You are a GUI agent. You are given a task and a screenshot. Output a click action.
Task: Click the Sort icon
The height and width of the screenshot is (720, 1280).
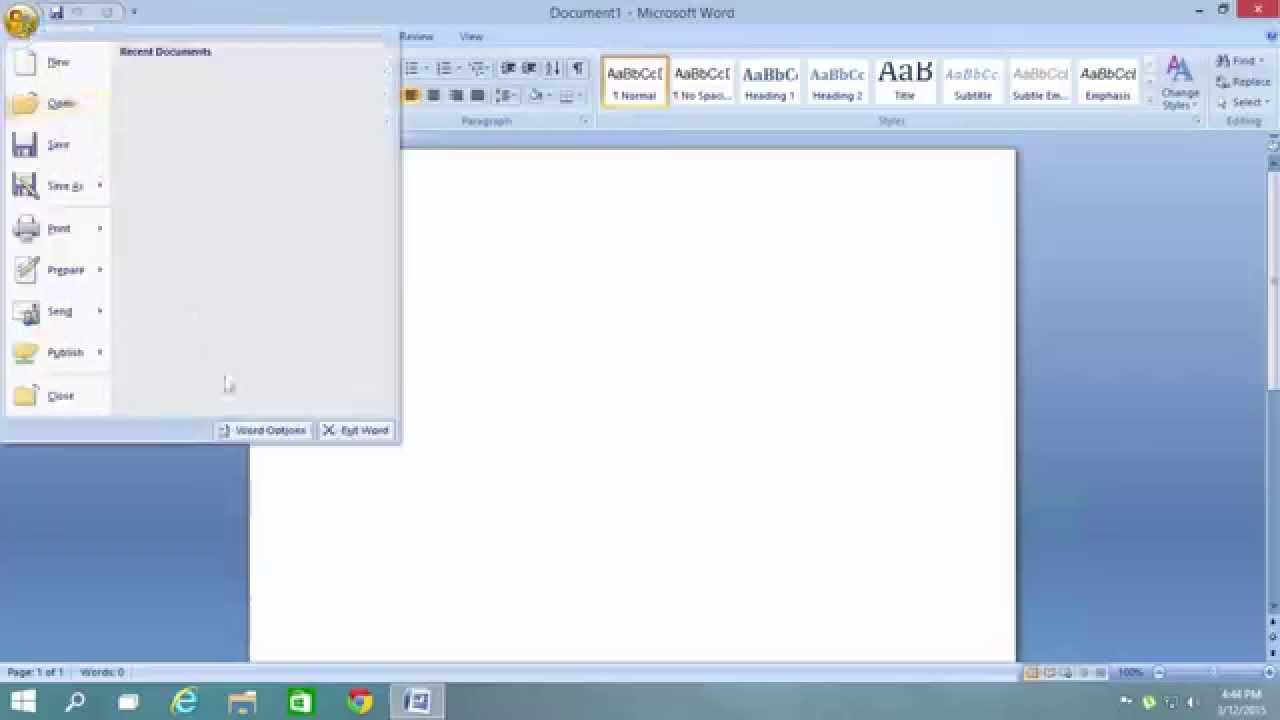553,69
